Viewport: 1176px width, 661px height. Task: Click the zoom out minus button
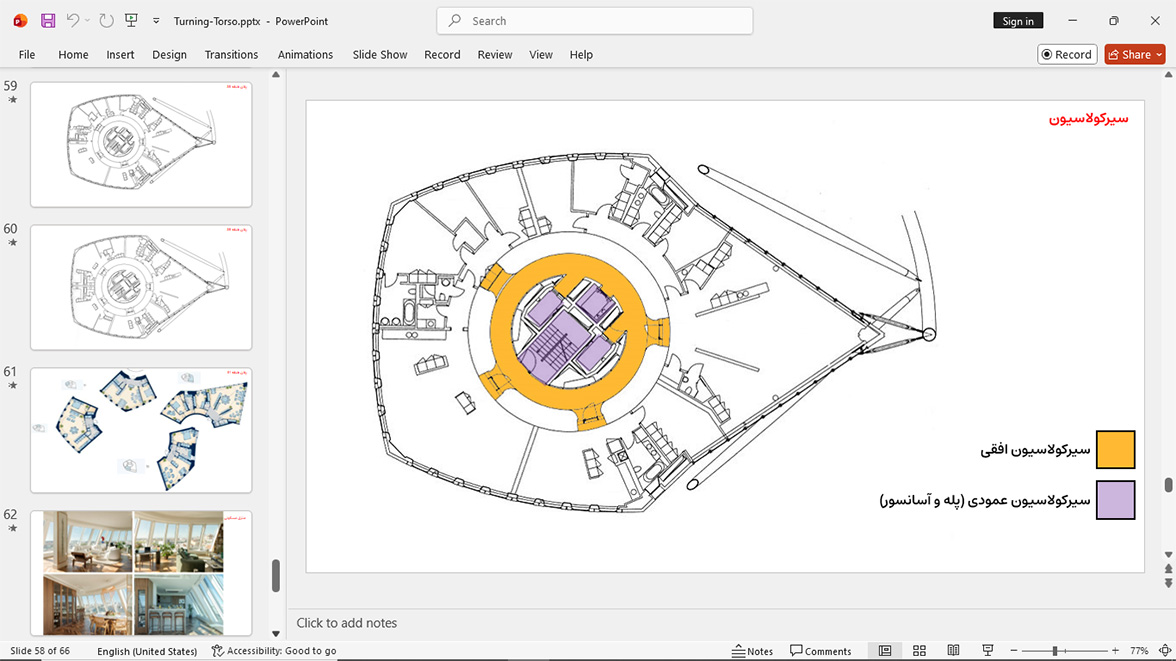1014,651
